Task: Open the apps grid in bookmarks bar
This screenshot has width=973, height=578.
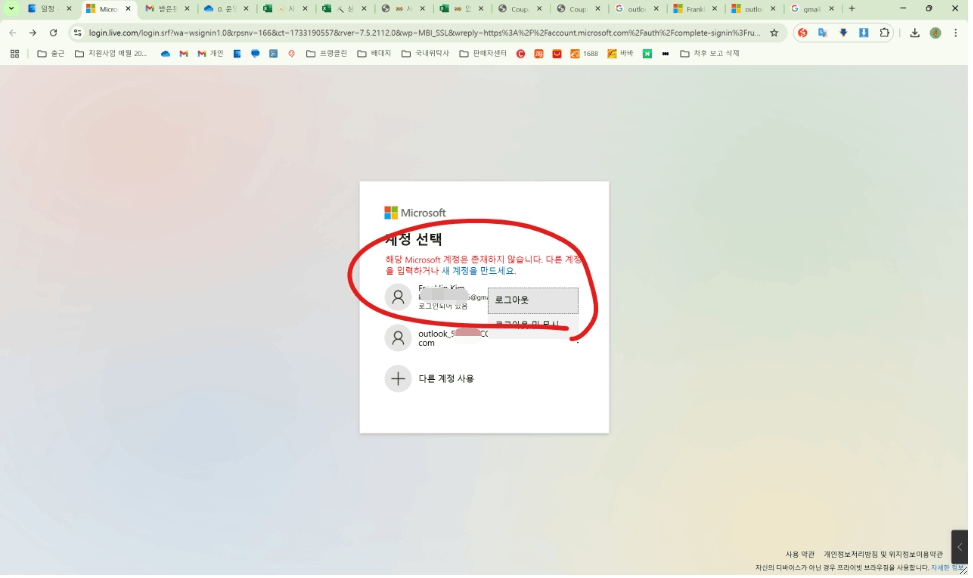Action: 15,54
